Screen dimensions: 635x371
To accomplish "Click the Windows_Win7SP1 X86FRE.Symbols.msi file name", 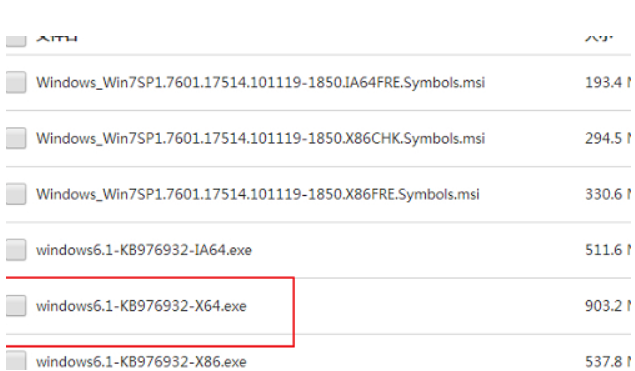I will click(258, 194).
